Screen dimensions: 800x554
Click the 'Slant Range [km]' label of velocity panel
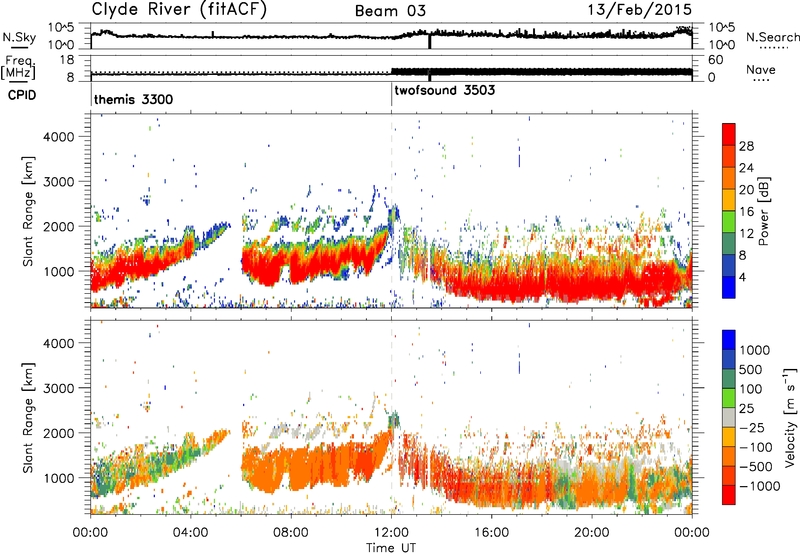pyautogui.click(x=28, y=418)
